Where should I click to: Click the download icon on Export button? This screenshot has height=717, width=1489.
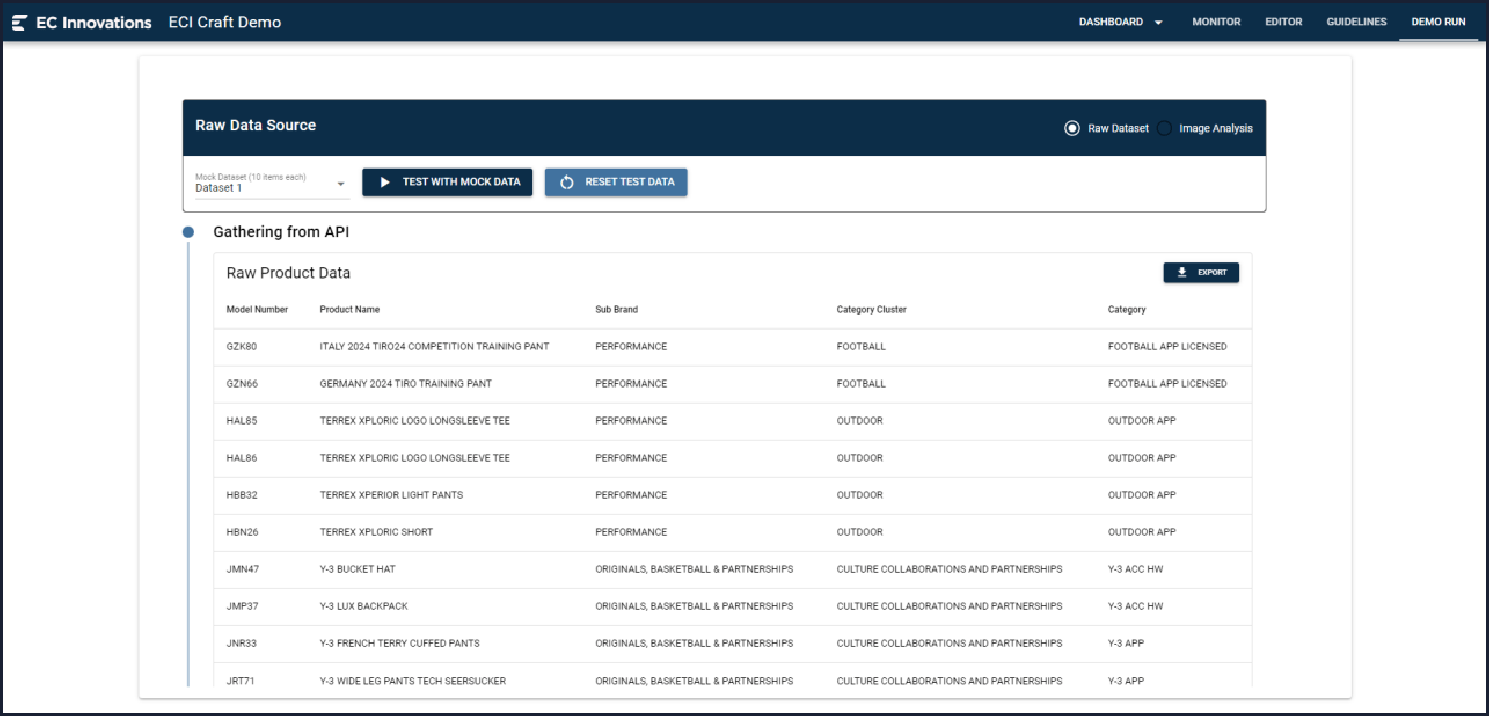point(1182,272)
